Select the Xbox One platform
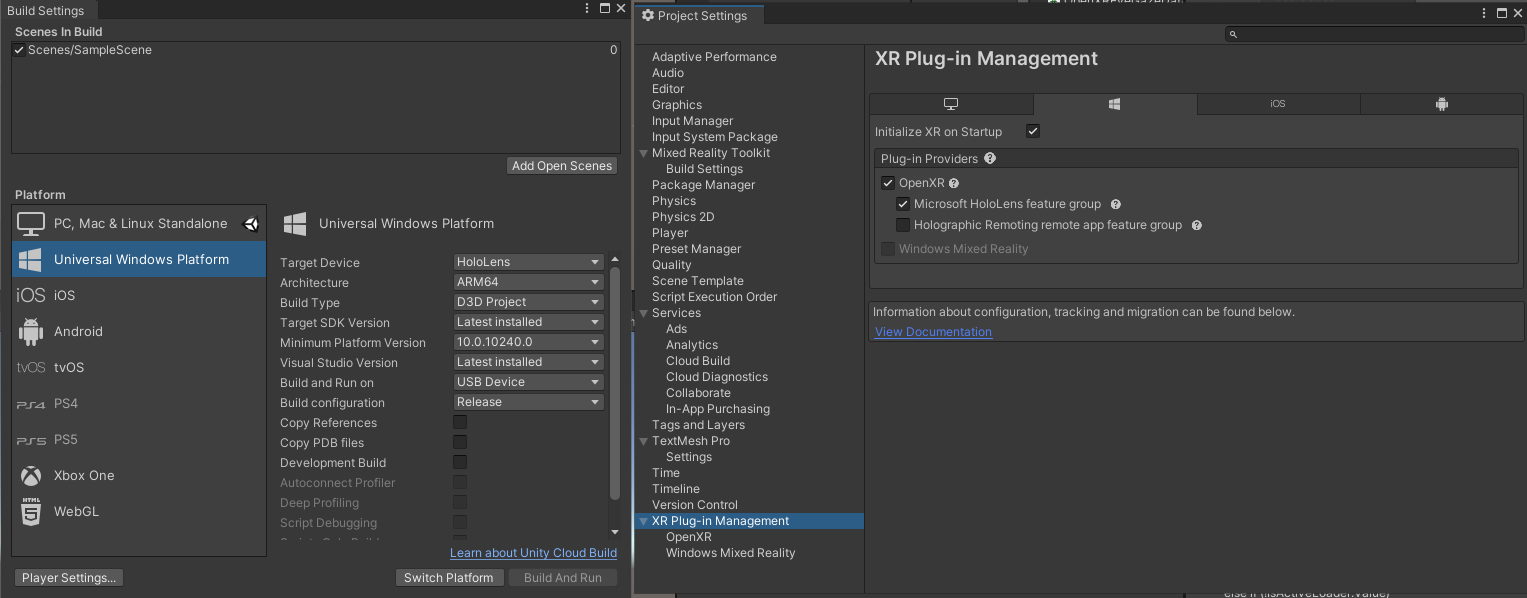 pos(85,475)
